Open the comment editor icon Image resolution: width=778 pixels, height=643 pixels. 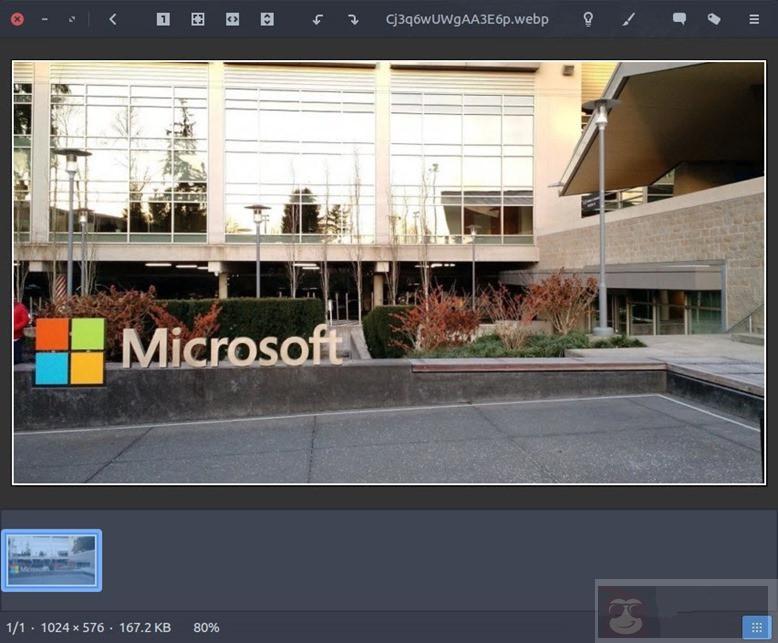point(679,19)
